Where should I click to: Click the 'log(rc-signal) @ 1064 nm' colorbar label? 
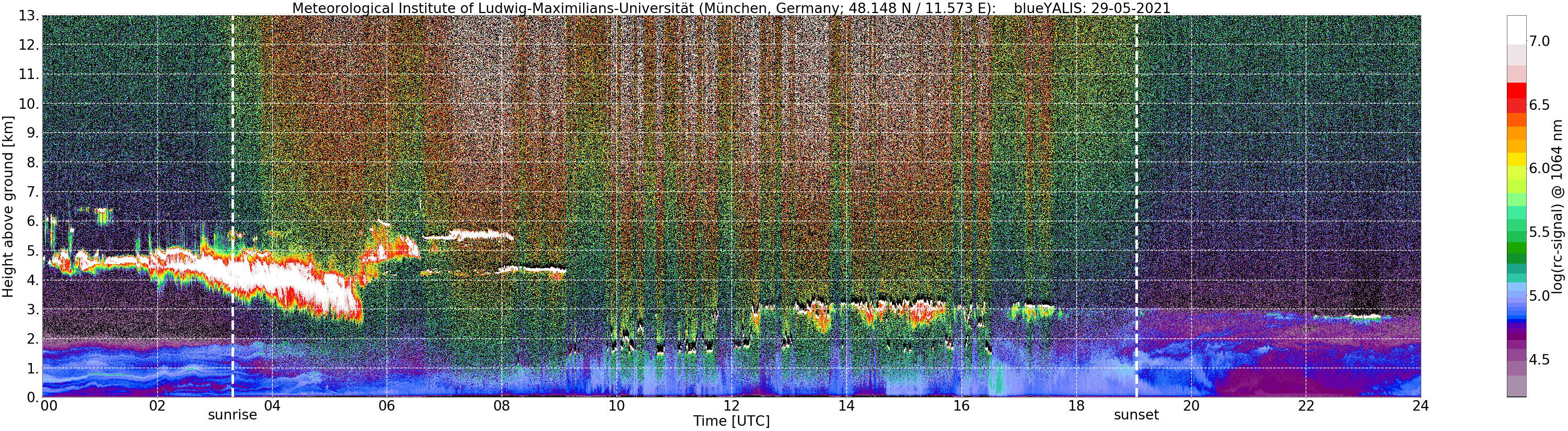(x=1557, y=206)
